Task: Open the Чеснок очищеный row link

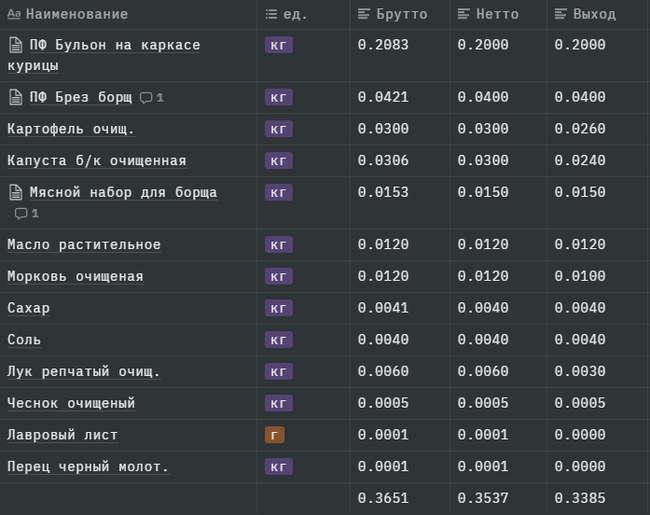Action: pyautogui.click(x=71, y=403)
